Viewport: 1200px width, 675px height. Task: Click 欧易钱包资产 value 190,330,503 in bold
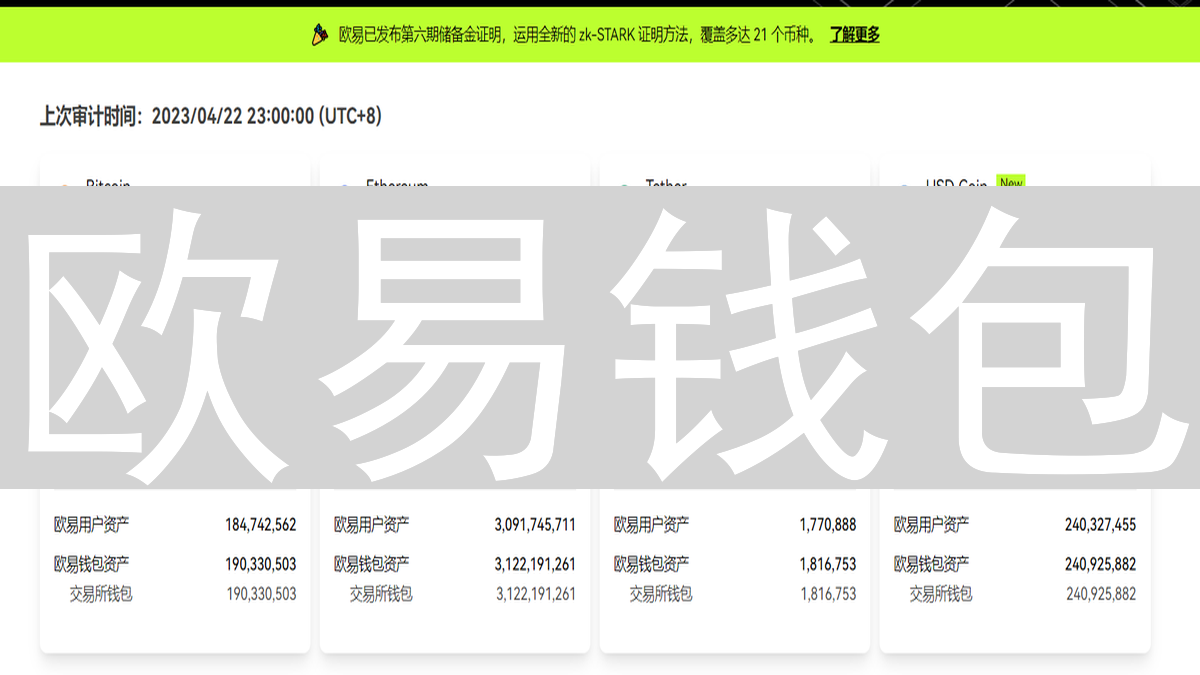point(261,564)
